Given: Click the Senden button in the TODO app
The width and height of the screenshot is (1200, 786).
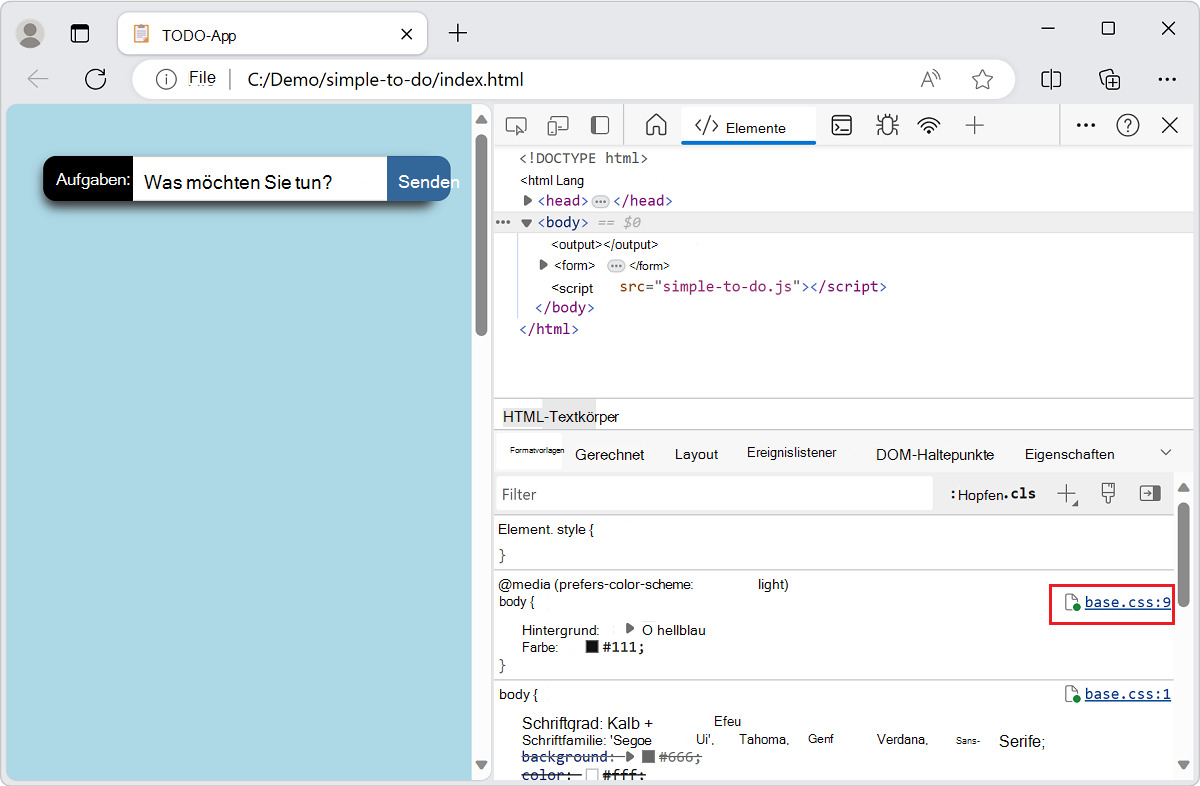Looking at the screenshot, I should coord(427,179).
